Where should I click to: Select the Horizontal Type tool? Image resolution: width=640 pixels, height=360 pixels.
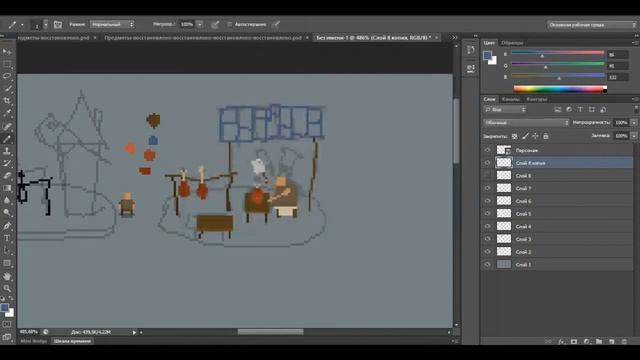7,238
